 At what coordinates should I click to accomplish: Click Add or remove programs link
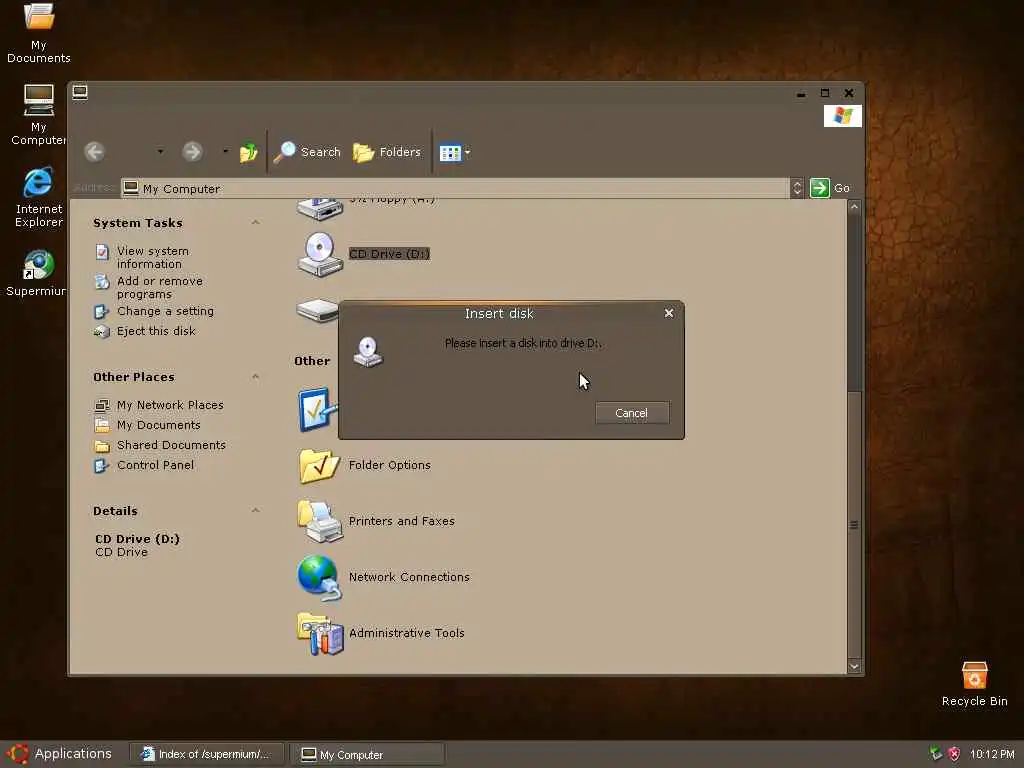(x=159, y=287)
